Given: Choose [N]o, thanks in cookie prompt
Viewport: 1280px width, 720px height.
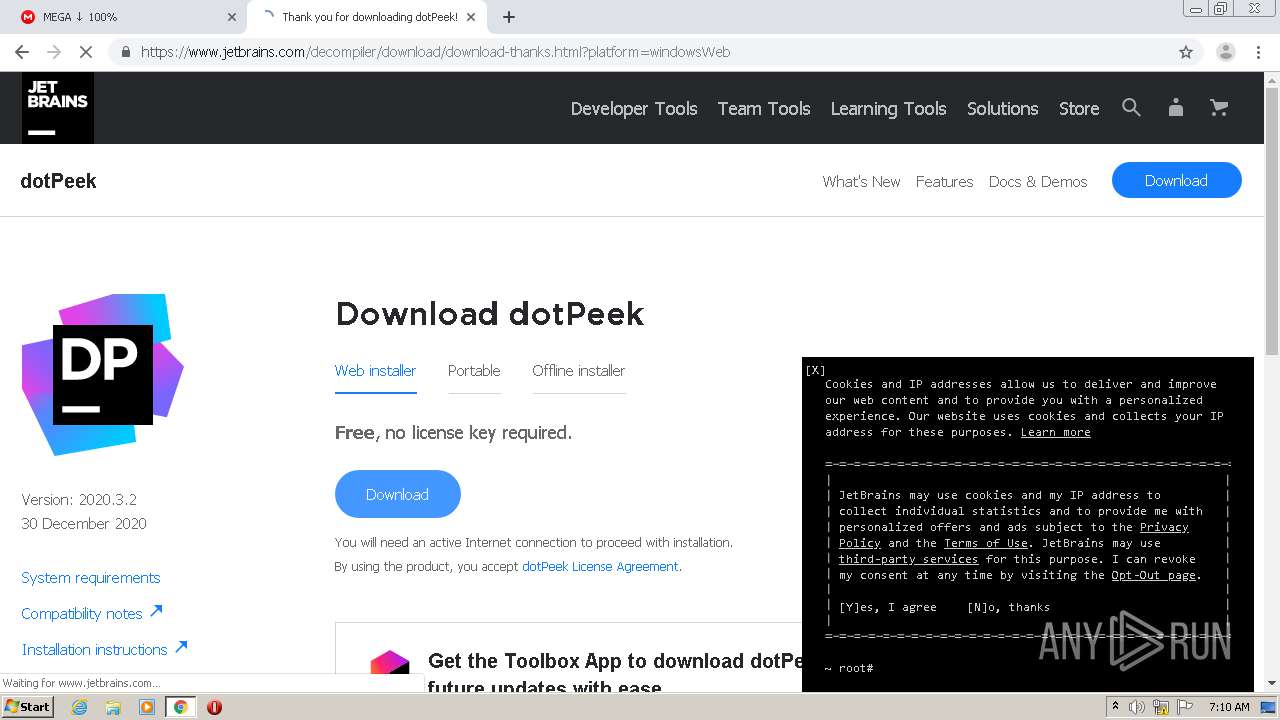Looking at the screenshot, I should (1009, 607).
